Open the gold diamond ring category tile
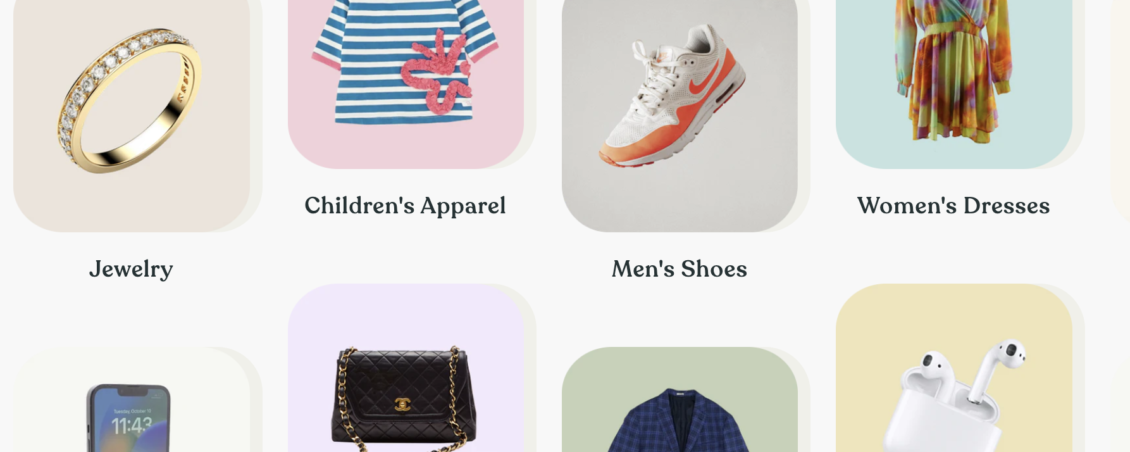1130x452 pixels. [x=131, y=115]
